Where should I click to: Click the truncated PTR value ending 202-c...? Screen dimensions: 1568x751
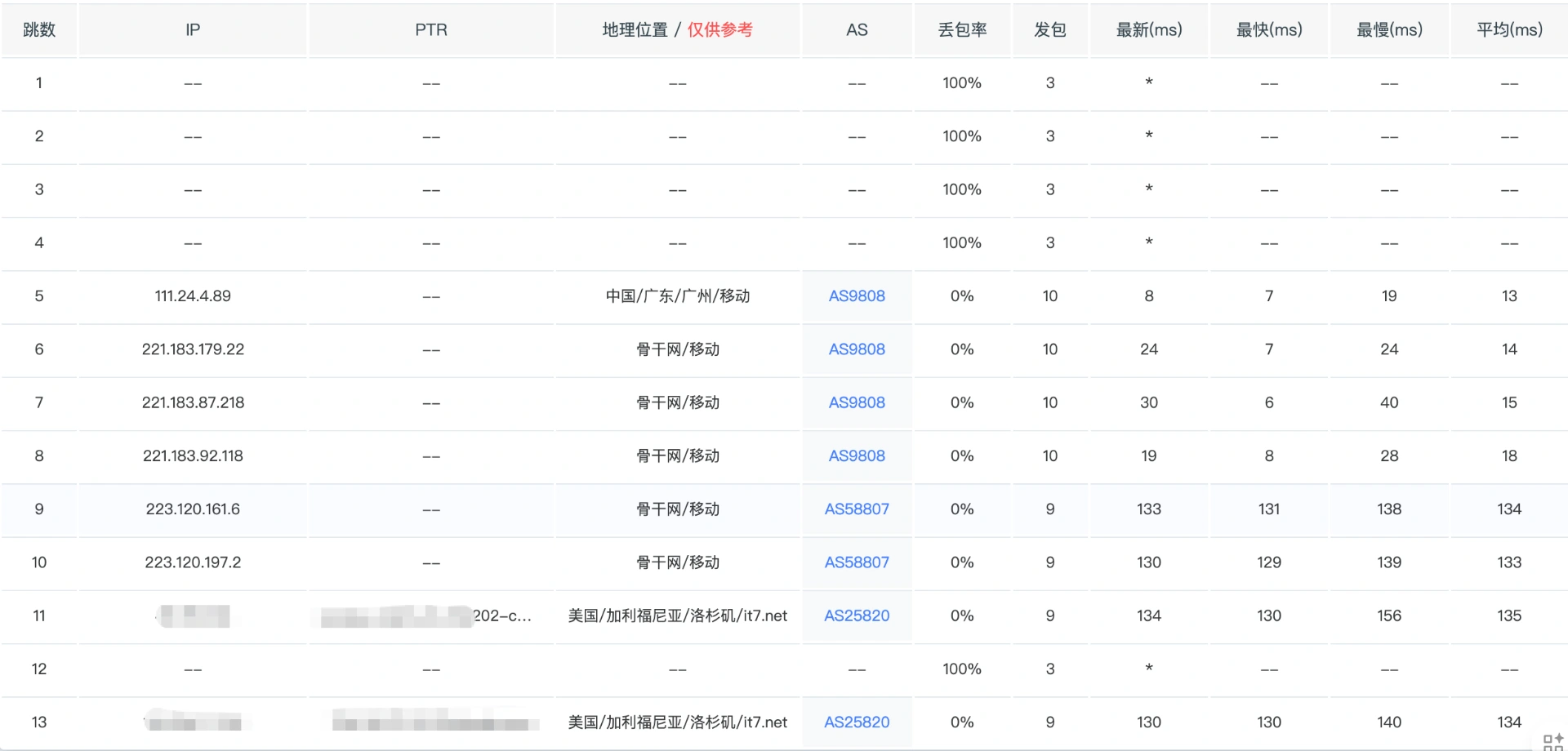[500, 615]
